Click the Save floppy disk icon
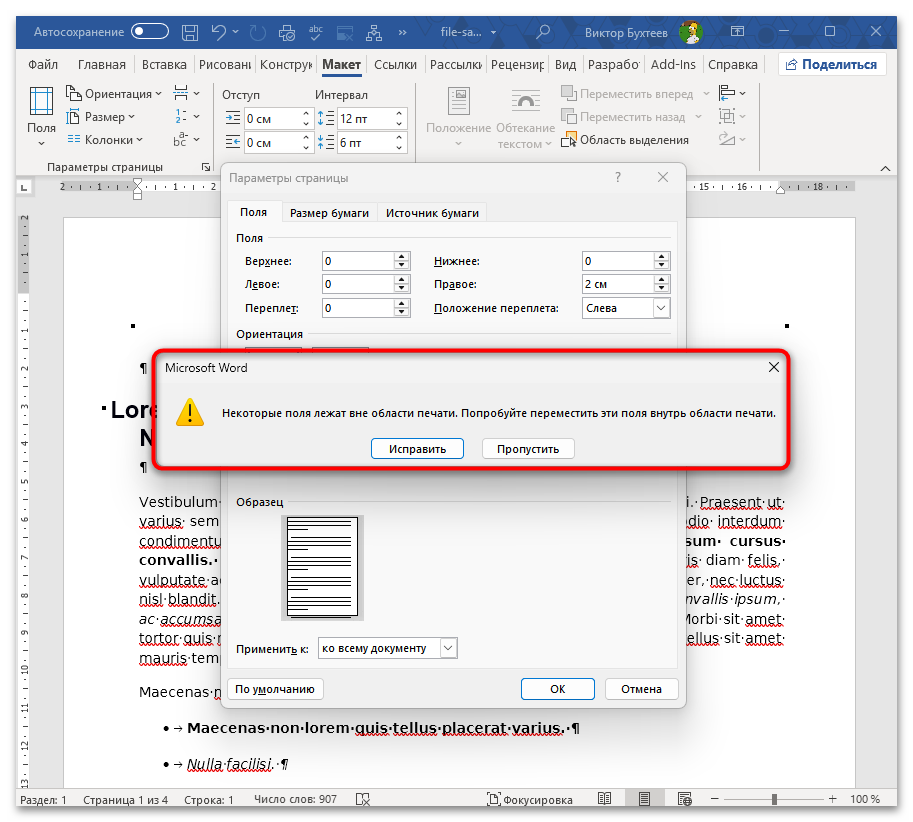 click(190, 32)
